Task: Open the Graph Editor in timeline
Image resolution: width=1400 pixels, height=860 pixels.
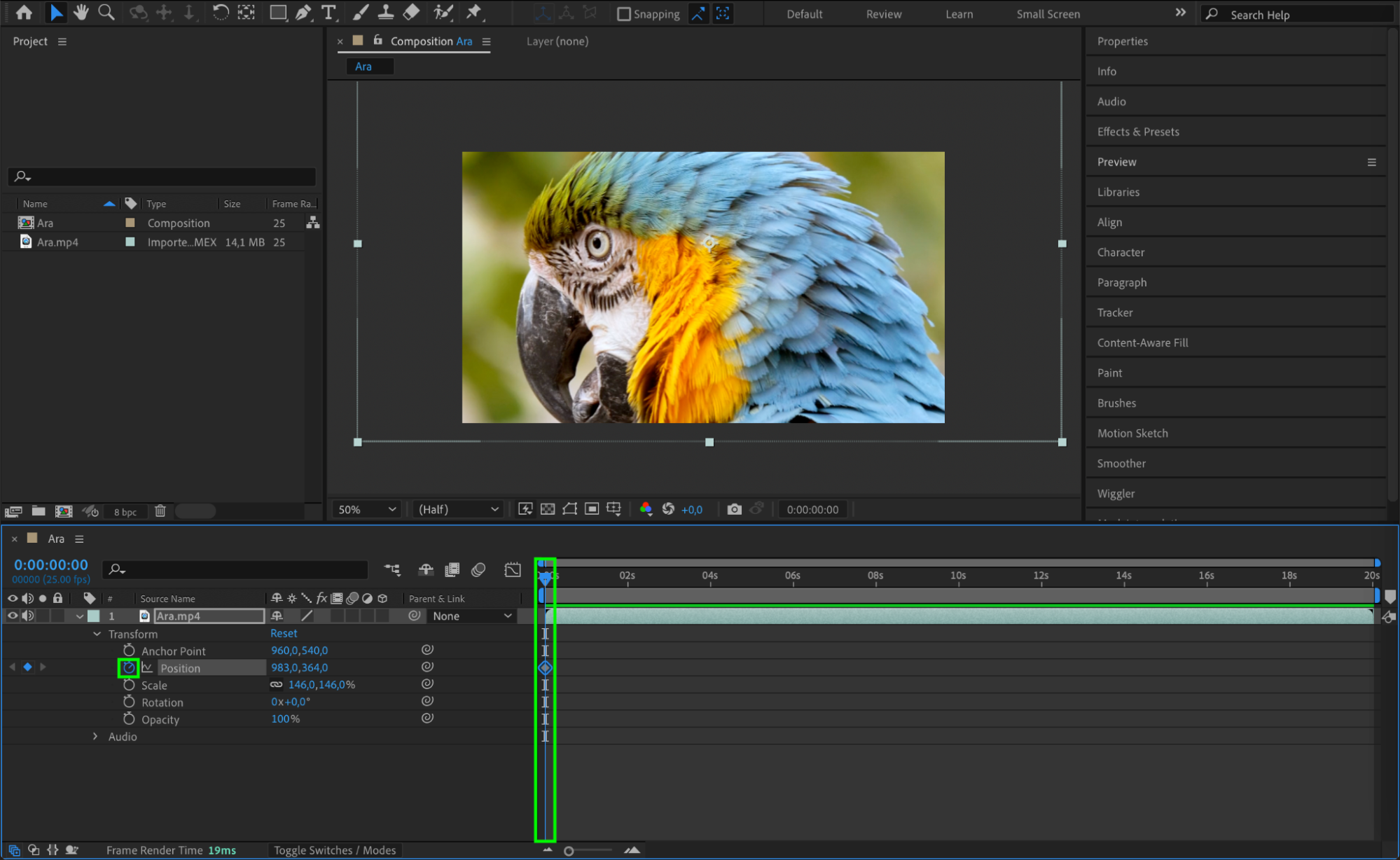Action: 513,569
